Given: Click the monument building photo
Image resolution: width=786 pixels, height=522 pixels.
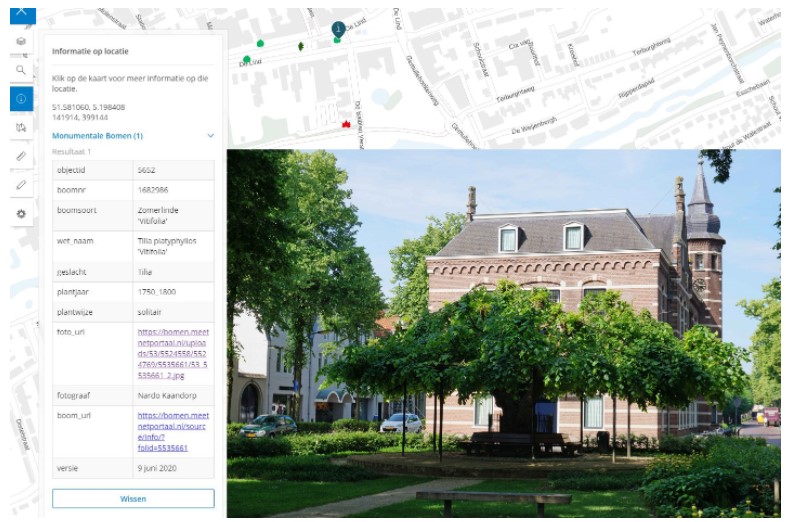Looking at the screenshot, I should pos(504,333).
